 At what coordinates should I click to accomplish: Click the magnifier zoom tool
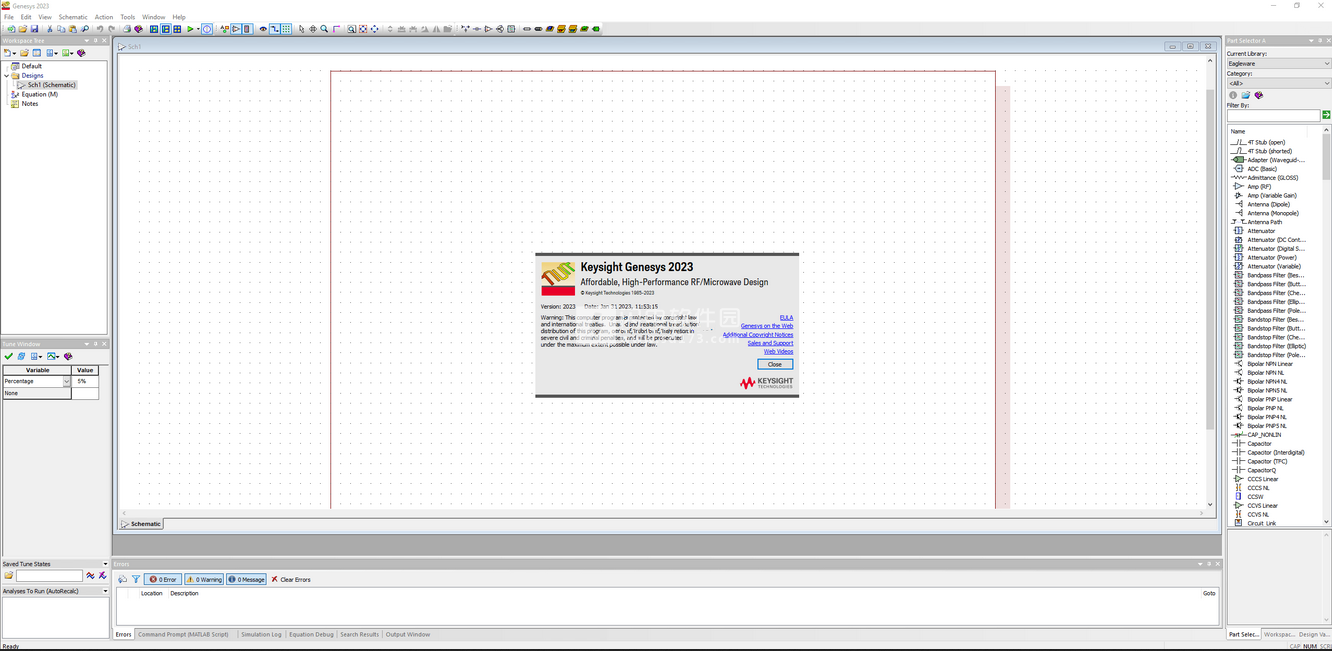pyautogui.click(x=324, y=29)
